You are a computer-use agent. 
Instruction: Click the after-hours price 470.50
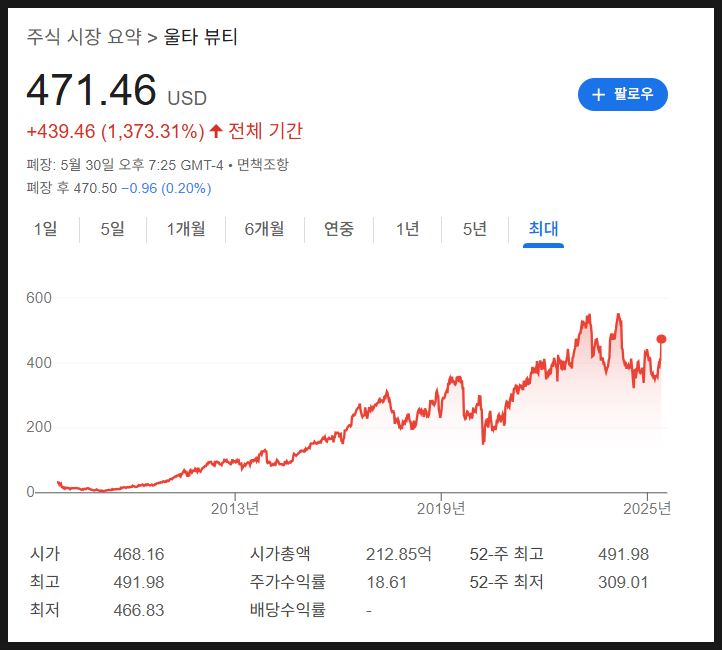95,188
